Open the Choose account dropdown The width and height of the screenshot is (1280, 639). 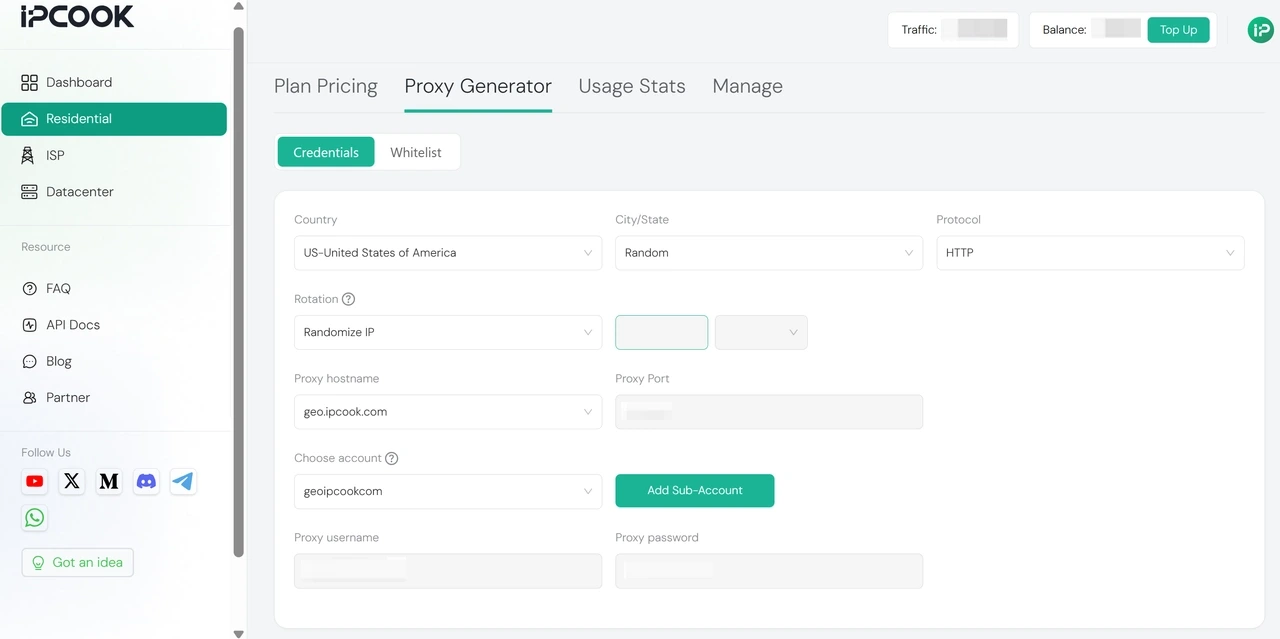448,491
